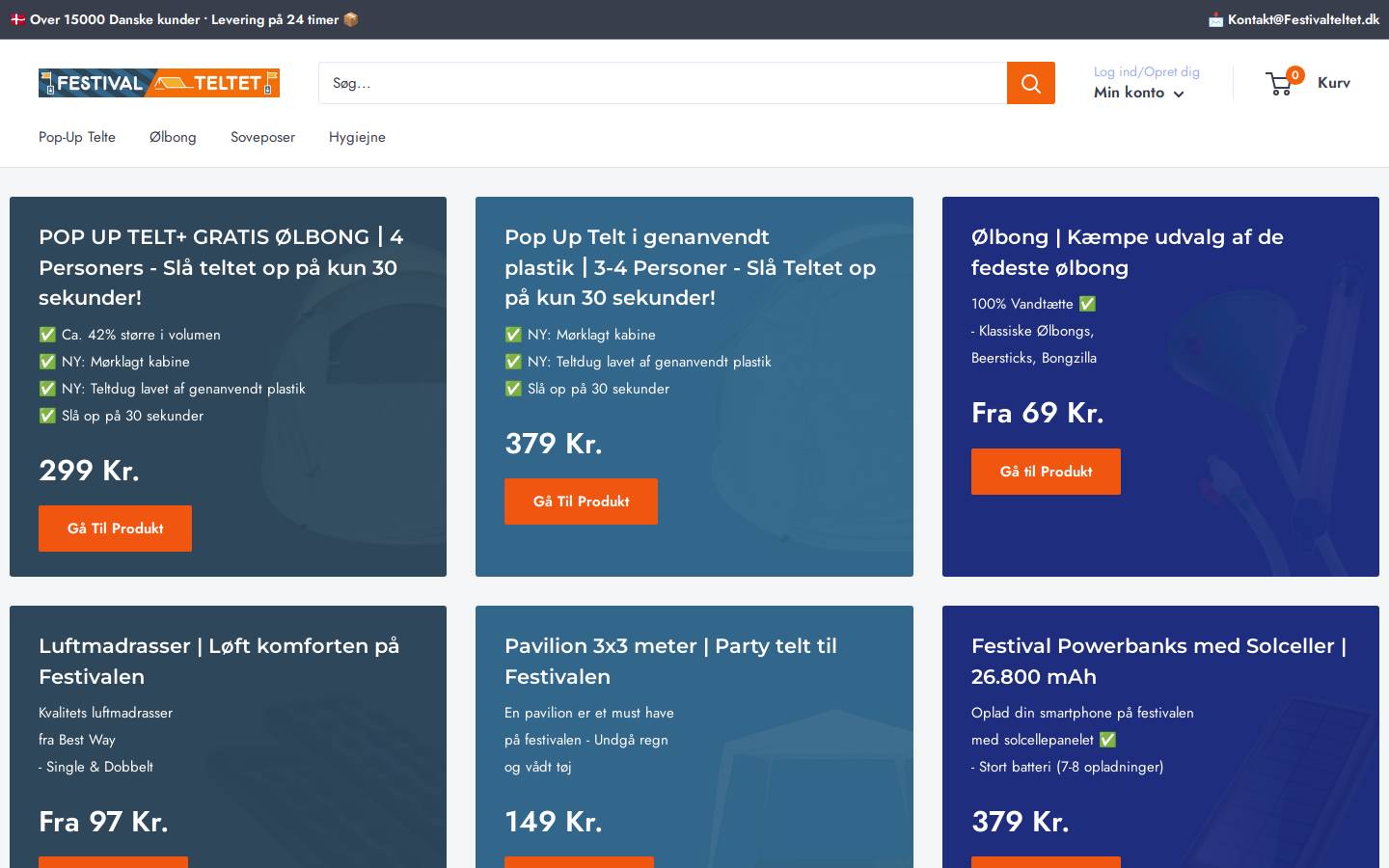Open the Soveposer menu item

[262, 137]
